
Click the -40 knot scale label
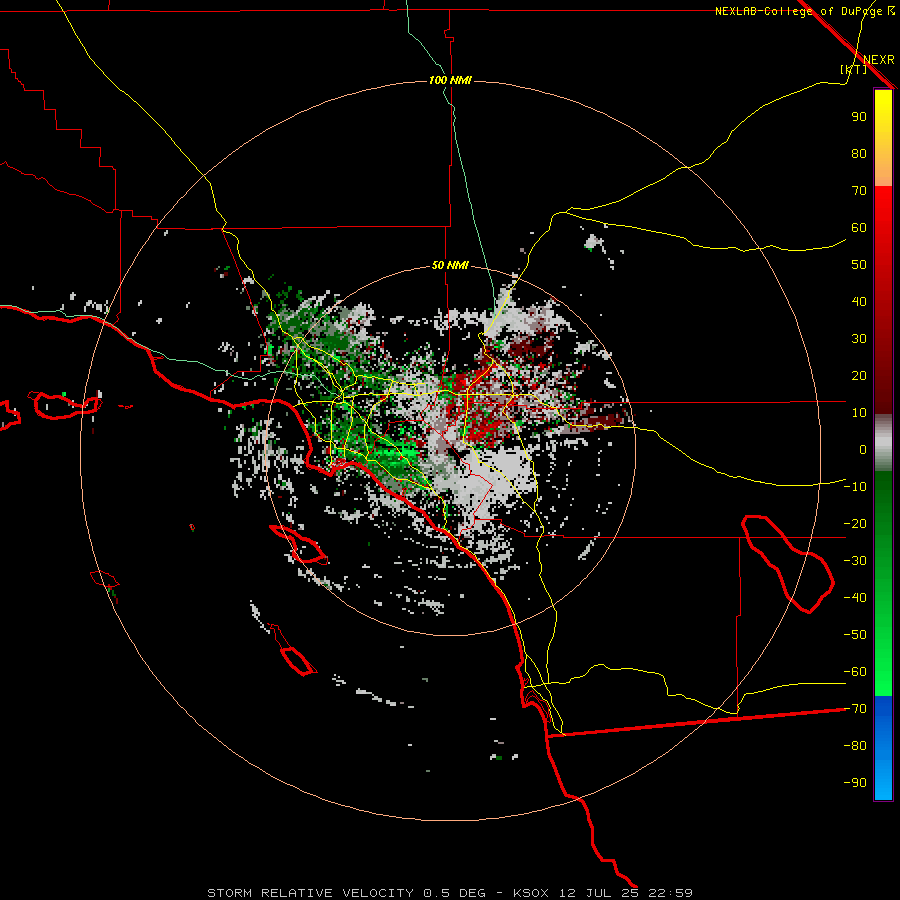click(855, 598)
